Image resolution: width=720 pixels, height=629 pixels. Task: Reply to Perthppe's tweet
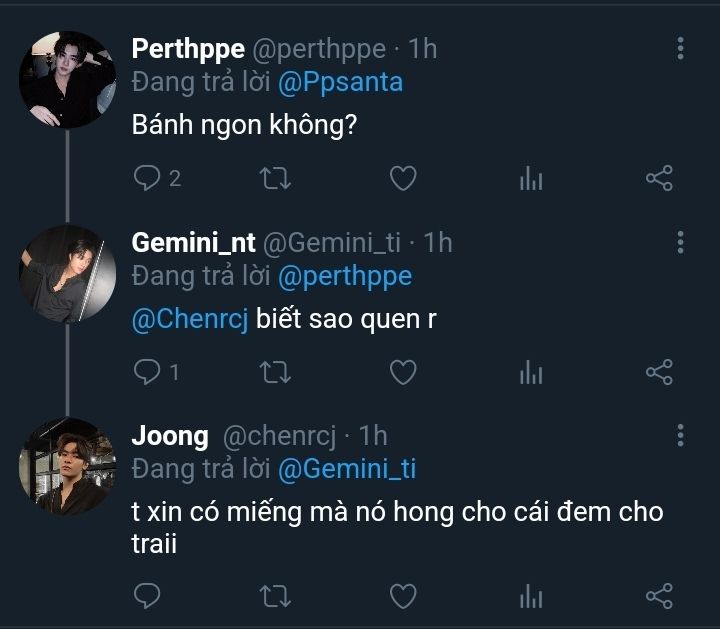tap(147, 179)
